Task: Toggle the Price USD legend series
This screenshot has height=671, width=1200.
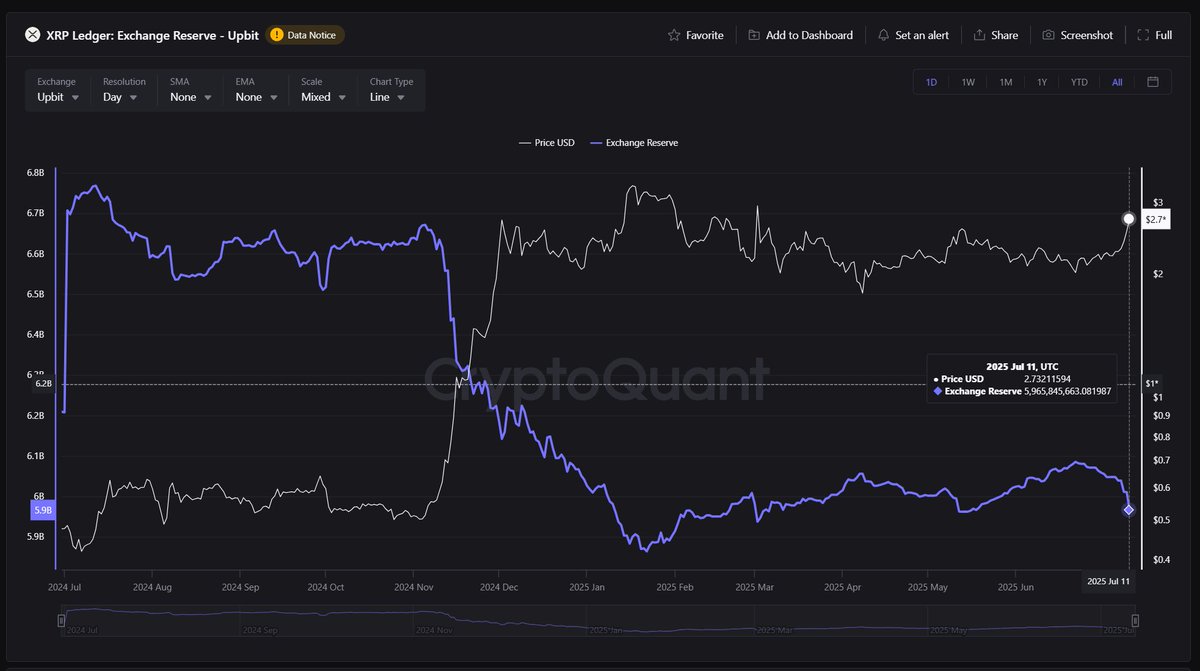Action: 547,143
